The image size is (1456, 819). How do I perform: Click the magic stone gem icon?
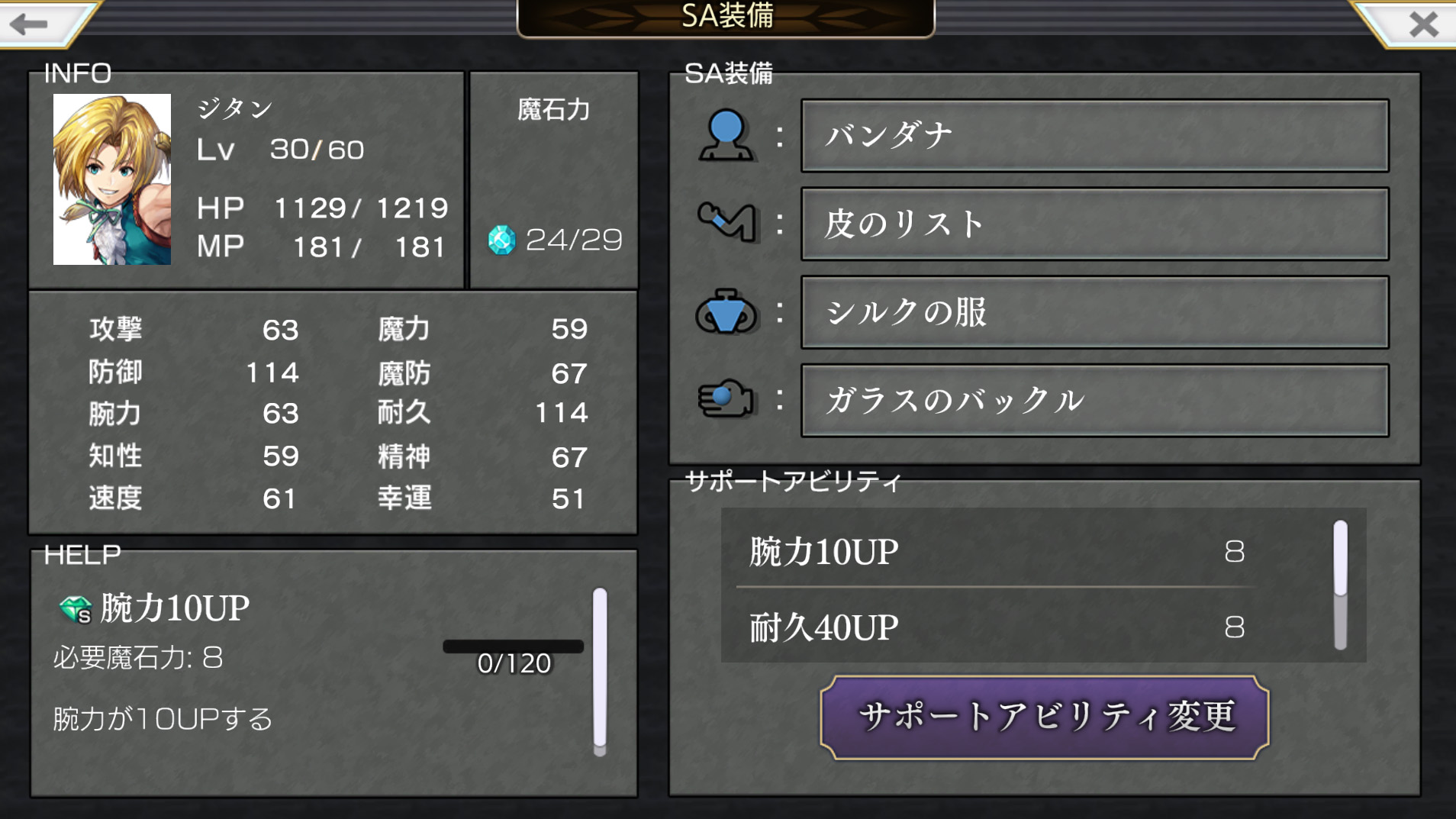tap(501, 240)
